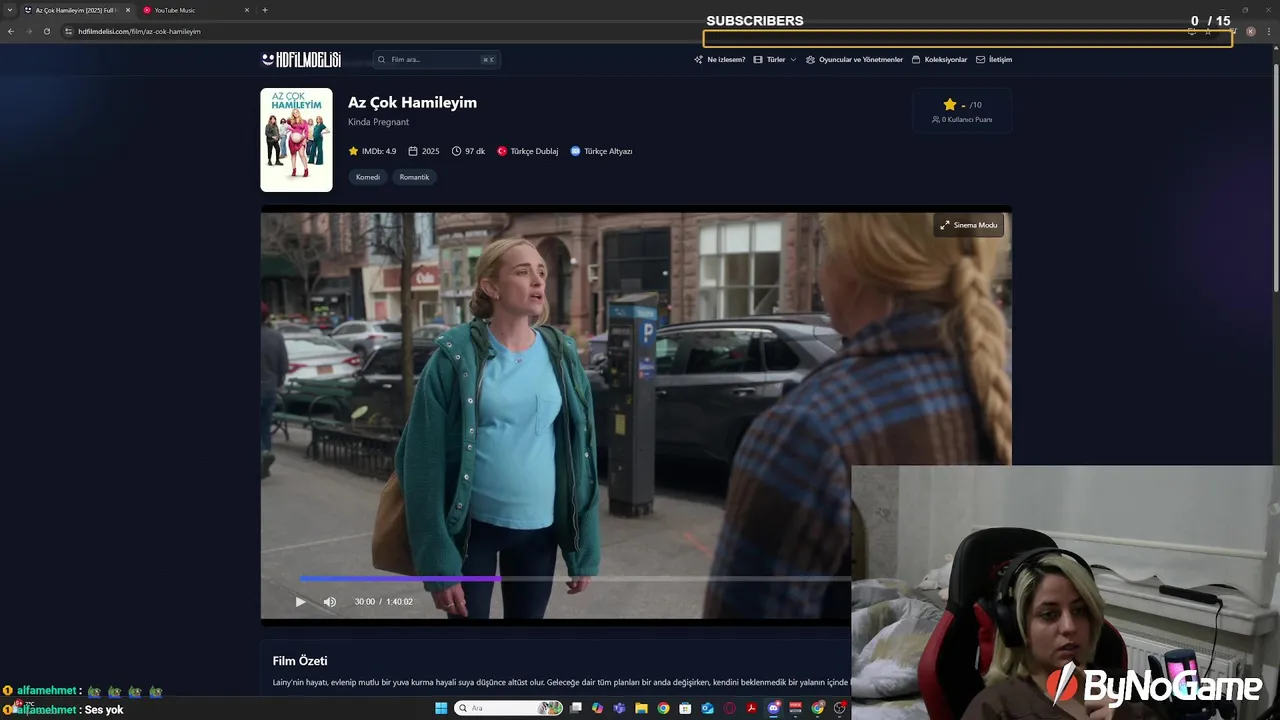Mute the video with the speaker icon
Viewport: 1280px width, 720px height.
(x=330, y=601)
